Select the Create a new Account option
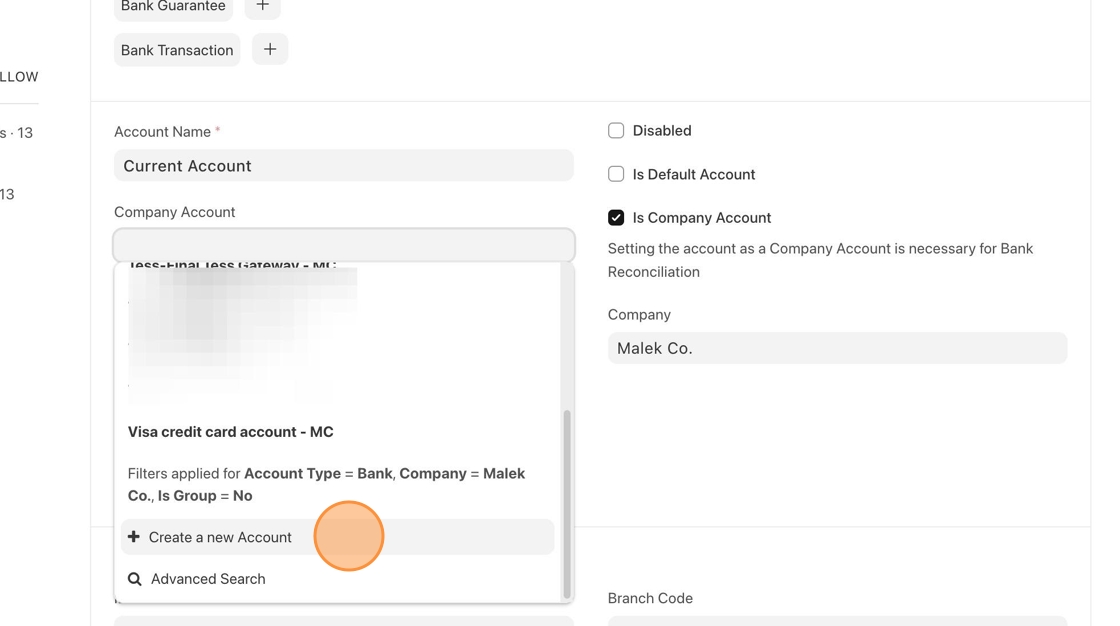This screenshot has height=626, width=1120. [x=220, y=537]
